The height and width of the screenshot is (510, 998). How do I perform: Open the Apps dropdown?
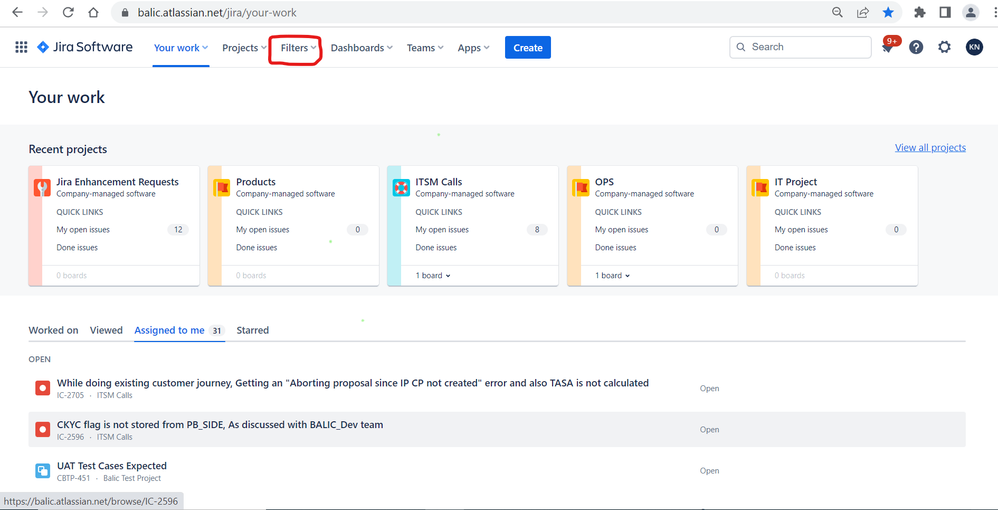coord(474,48)
